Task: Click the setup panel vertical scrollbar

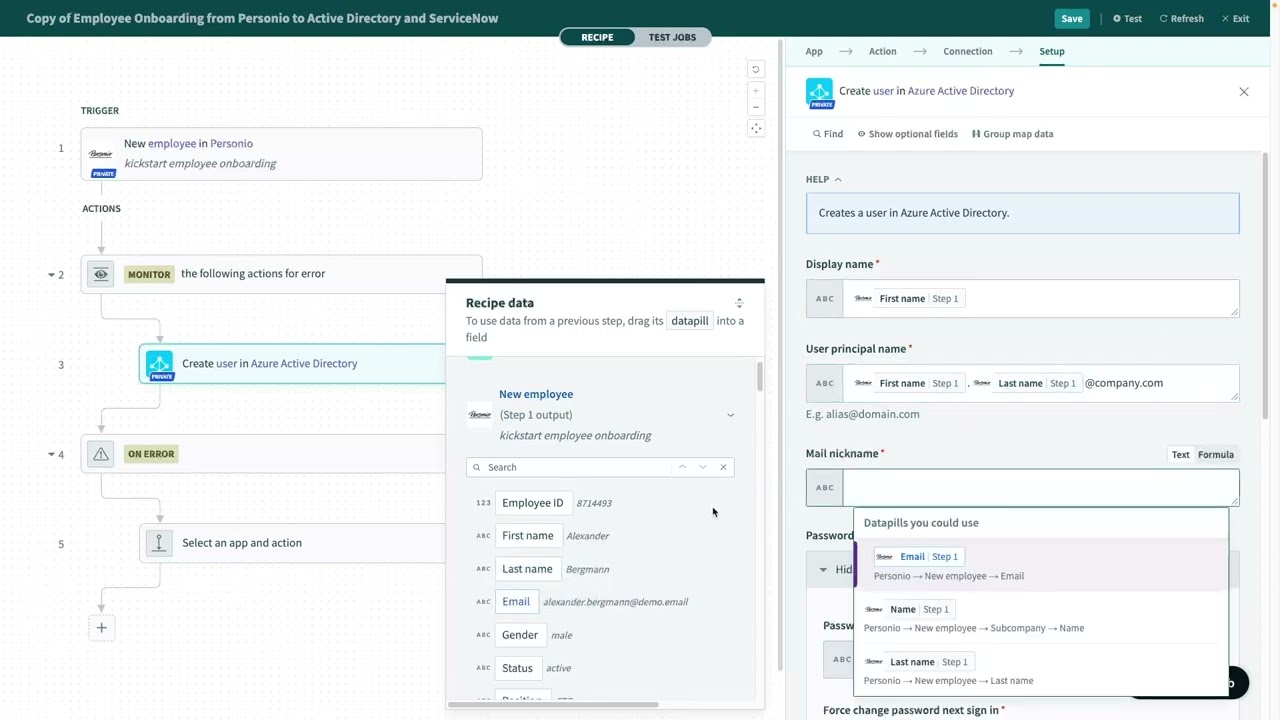Action: (1265, 285)
